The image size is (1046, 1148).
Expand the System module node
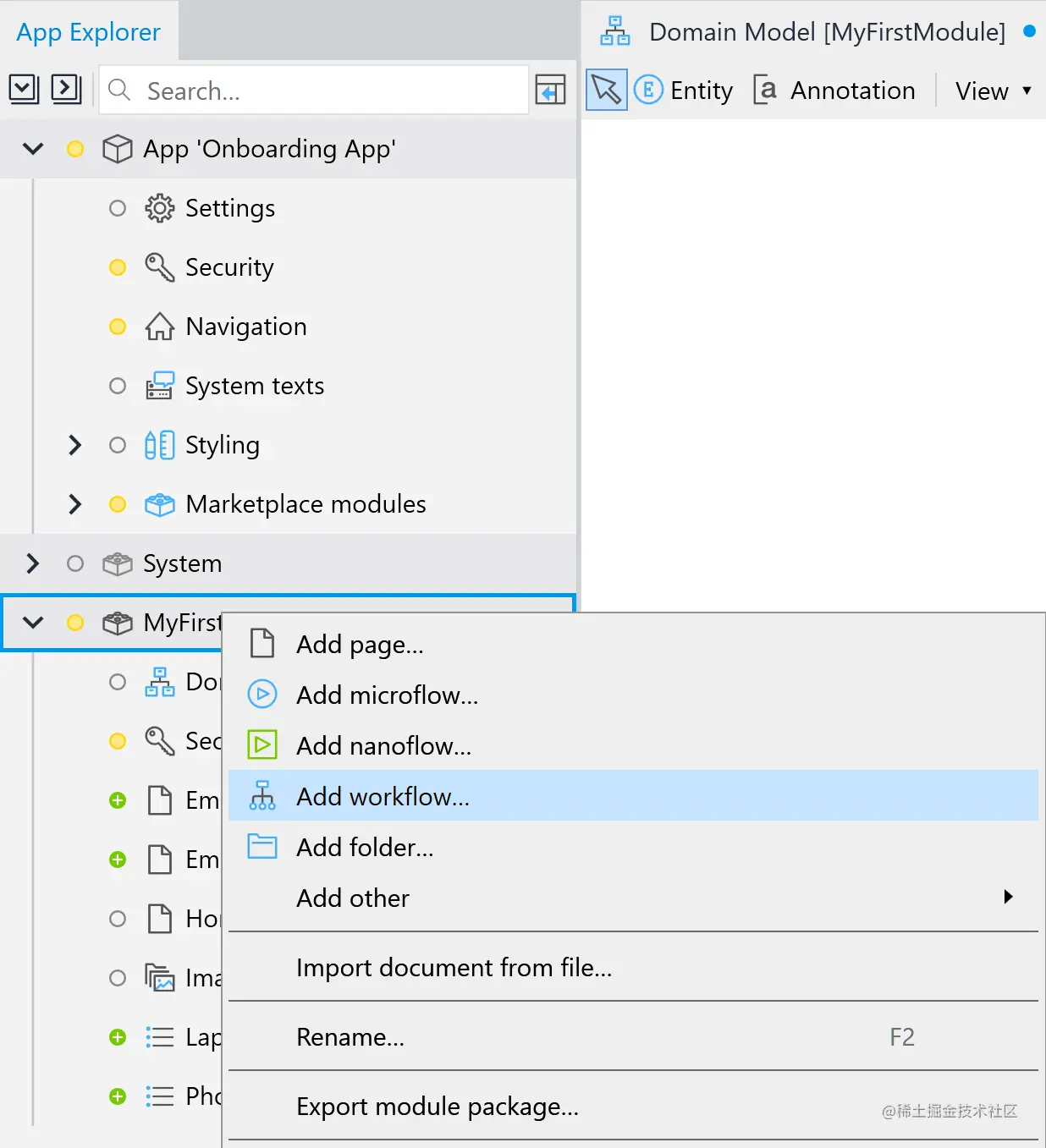(33, 563)
